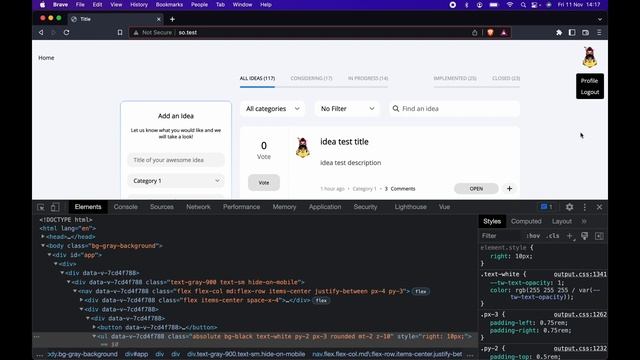The height and width of the screenshot is (360, 640).
Task: Open DevTools settings gear
Action: coord(569,207)
